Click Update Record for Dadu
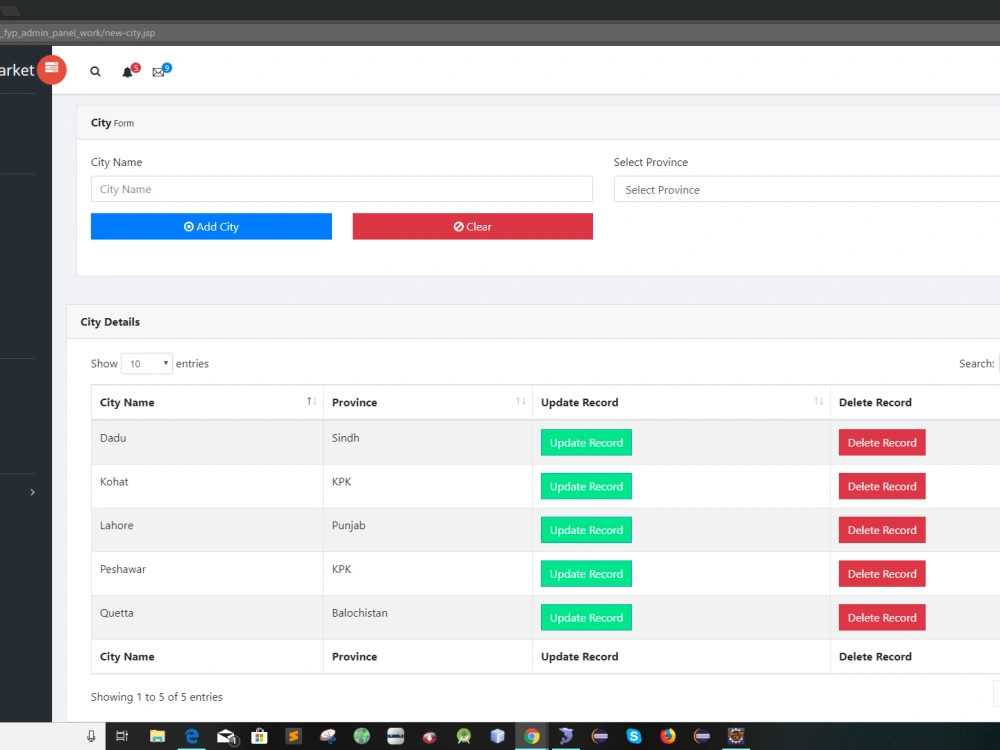 coord(586,443)
